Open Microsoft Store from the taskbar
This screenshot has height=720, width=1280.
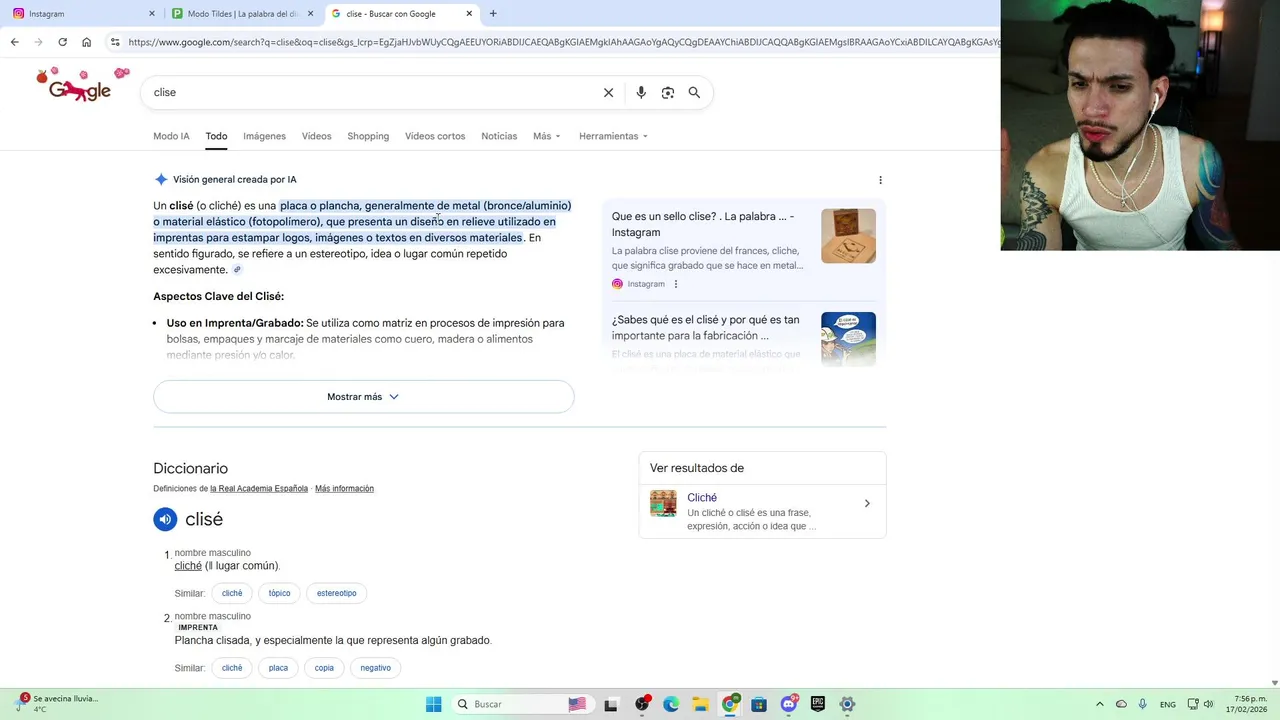coord(759,704)
